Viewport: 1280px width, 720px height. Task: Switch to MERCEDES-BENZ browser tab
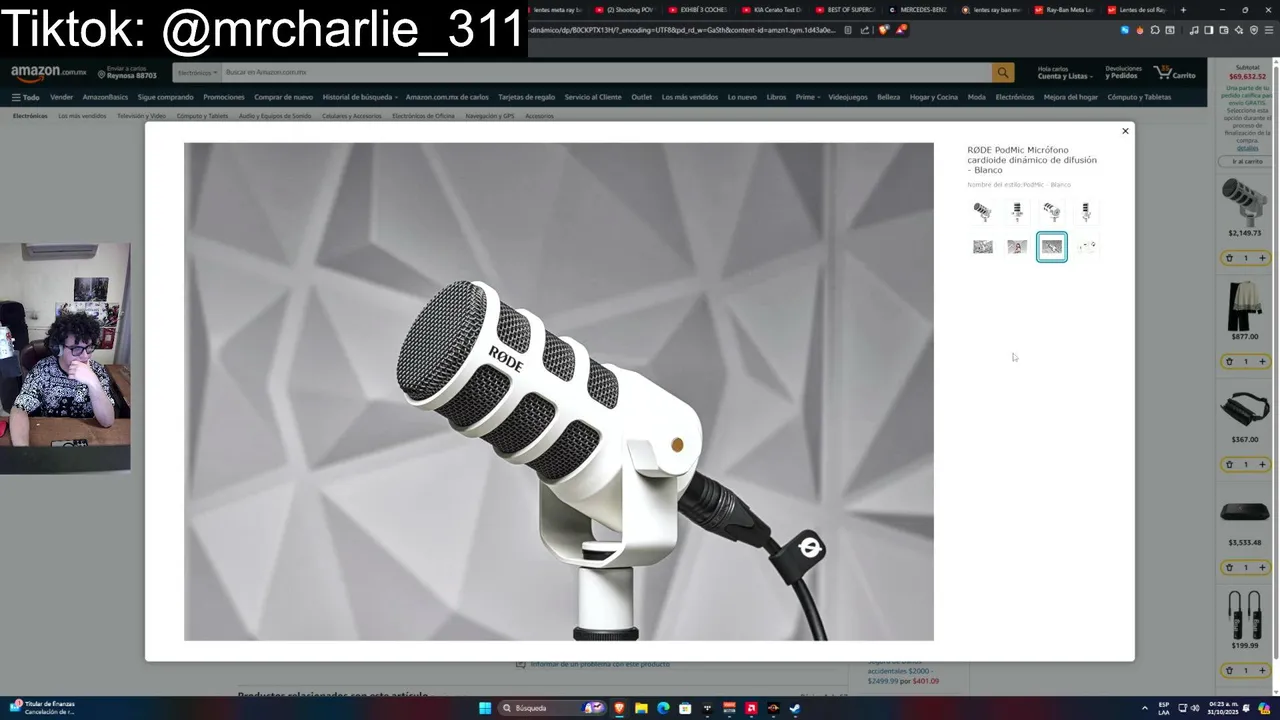click(x=919, y=10)
